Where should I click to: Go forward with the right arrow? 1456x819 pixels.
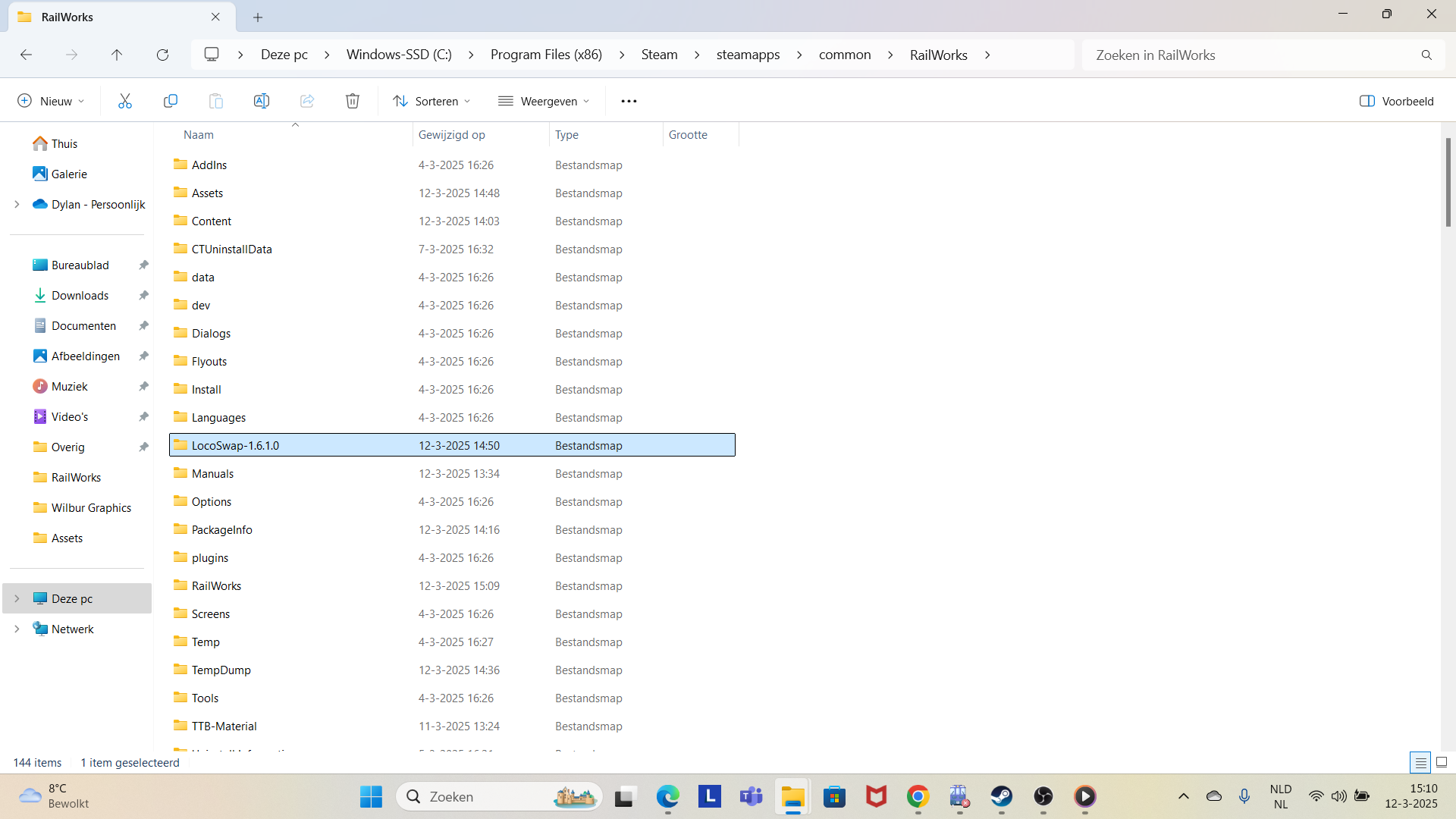tap(71, 55)
